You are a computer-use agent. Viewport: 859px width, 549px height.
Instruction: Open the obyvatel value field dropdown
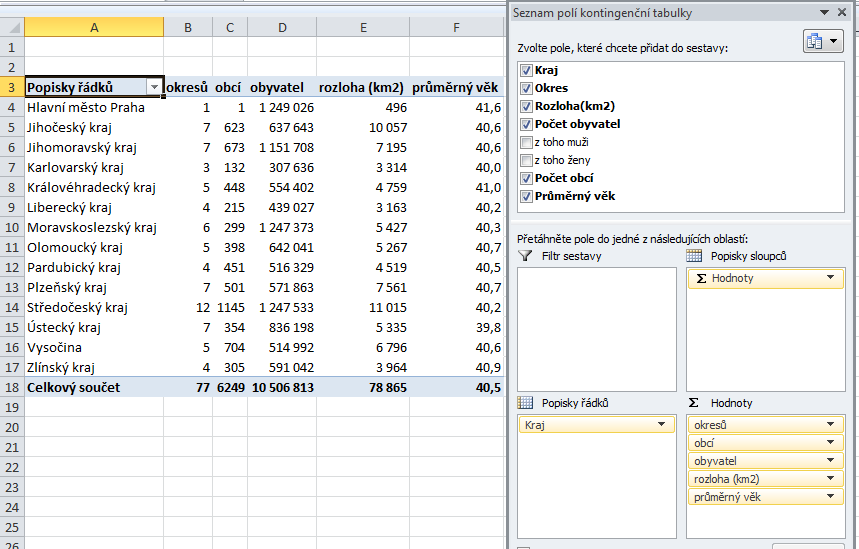[831, 461]
